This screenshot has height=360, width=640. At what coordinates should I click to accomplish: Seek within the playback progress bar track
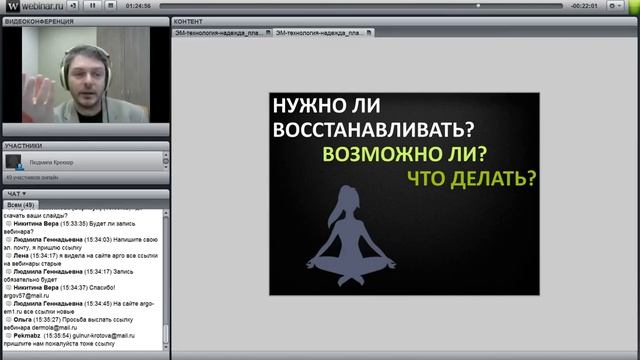point(361,6)
